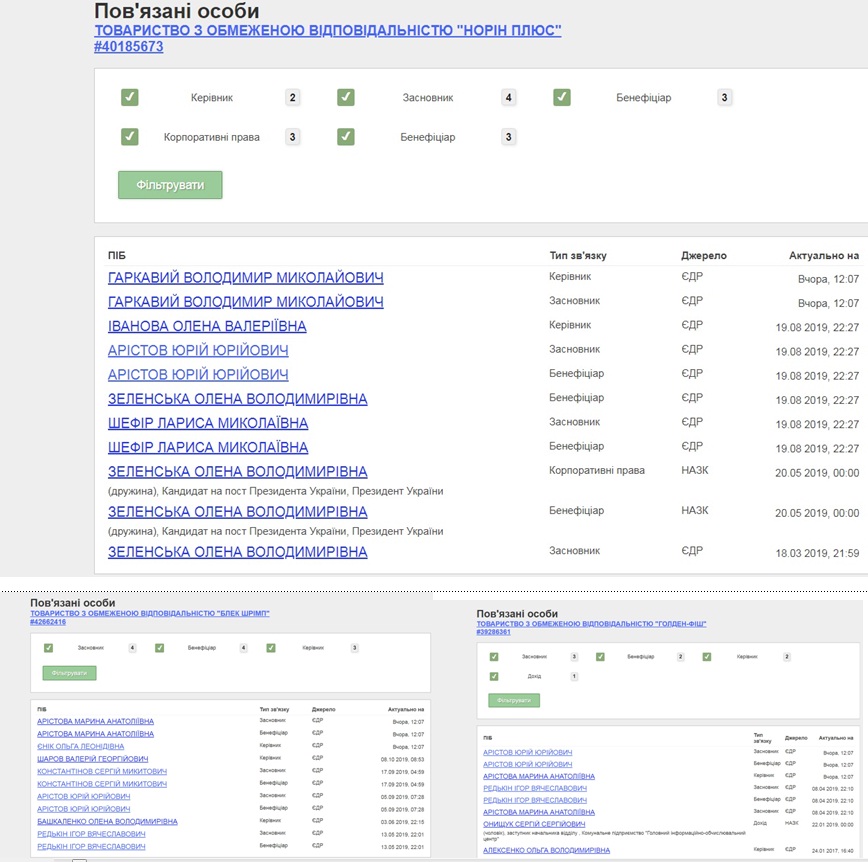Open БАШКАЛЕНКО ОЛЕНА ВОЛОДИМИРІВНА person link

(107, 821)
